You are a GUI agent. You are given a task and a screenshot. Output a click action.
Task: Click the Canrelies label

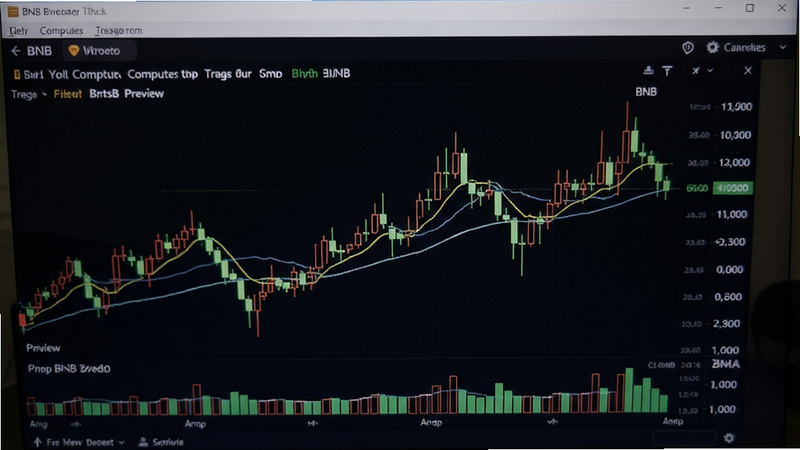click(744, 47)
